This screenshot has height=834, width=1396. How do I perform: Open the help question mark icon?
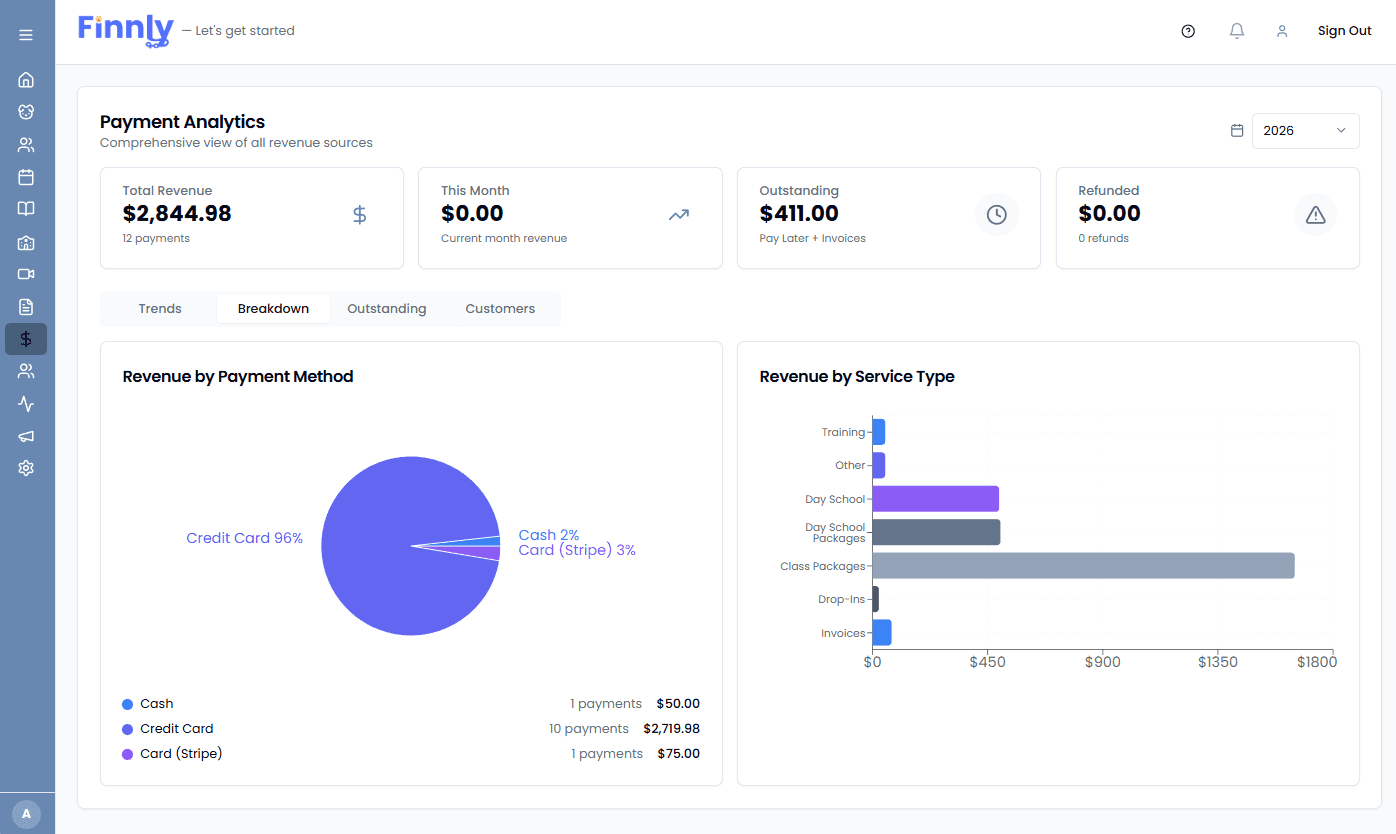point(1187,31)
